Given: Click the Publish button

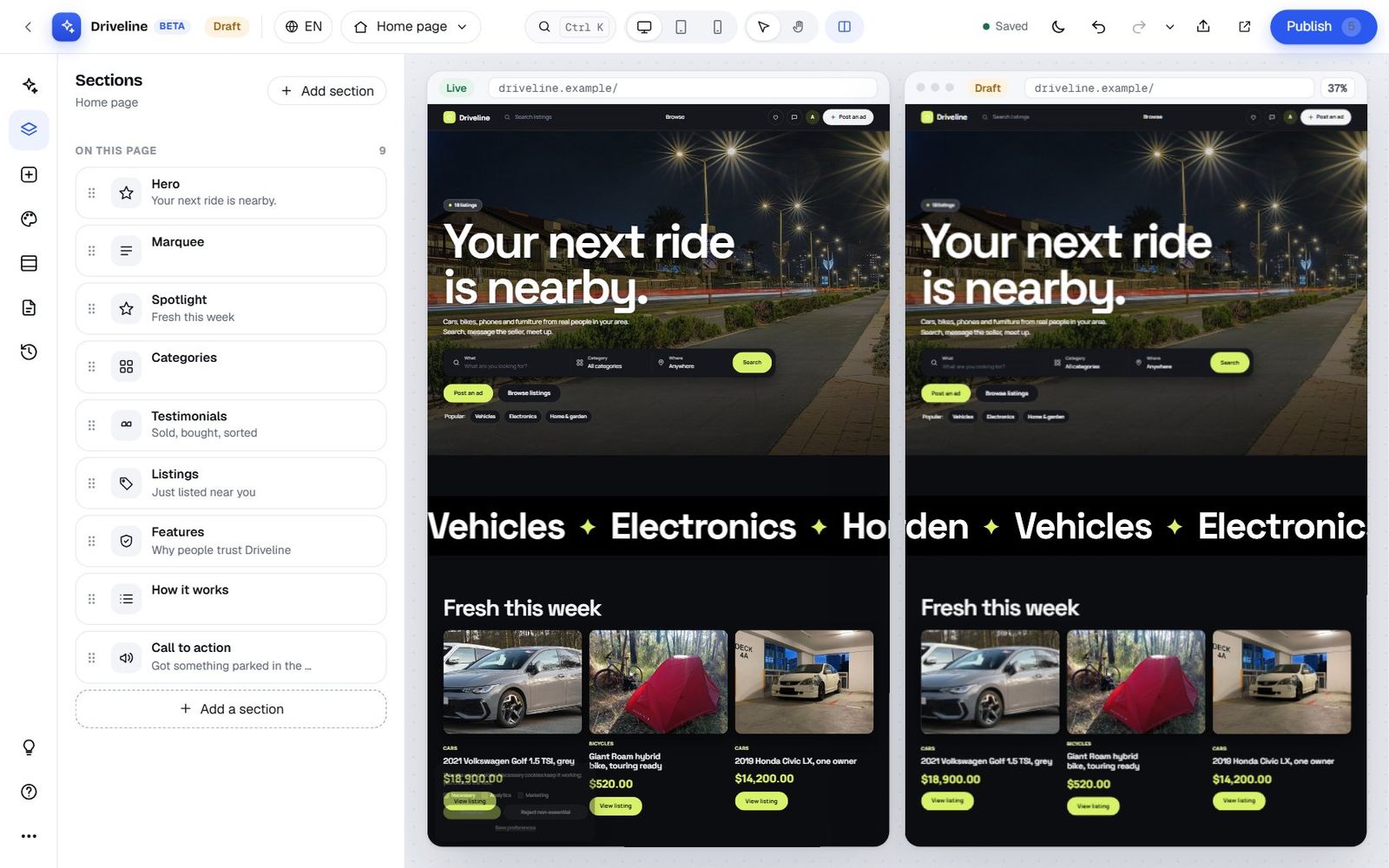Looking at the screenshot, I should point(1323,27).
